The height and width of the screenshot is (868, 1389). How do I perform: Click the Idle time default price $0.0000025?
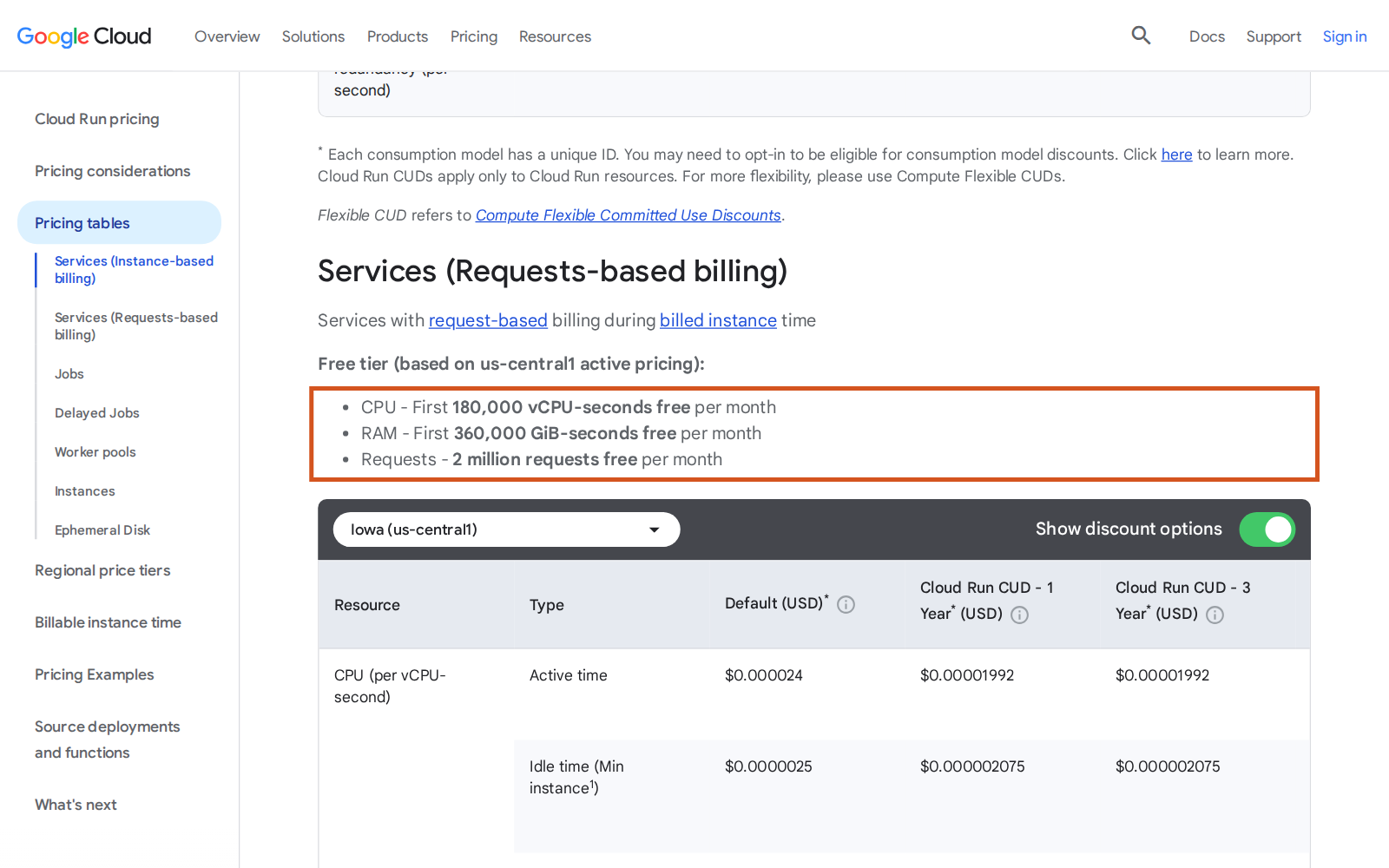(x=768, y=766)
